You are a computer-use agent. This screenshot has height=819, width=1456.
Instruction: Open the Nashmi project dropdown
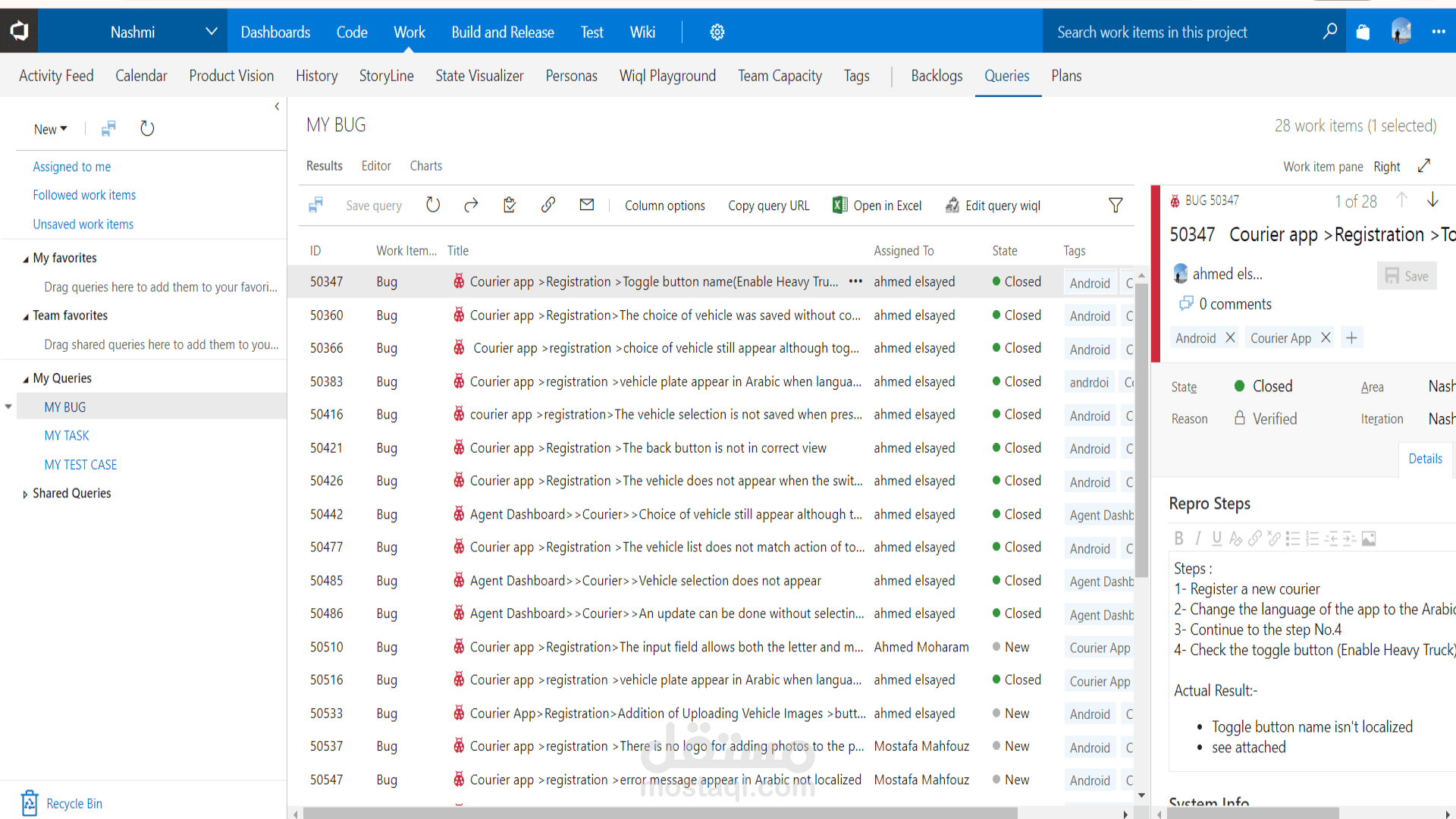click(211, 32)
